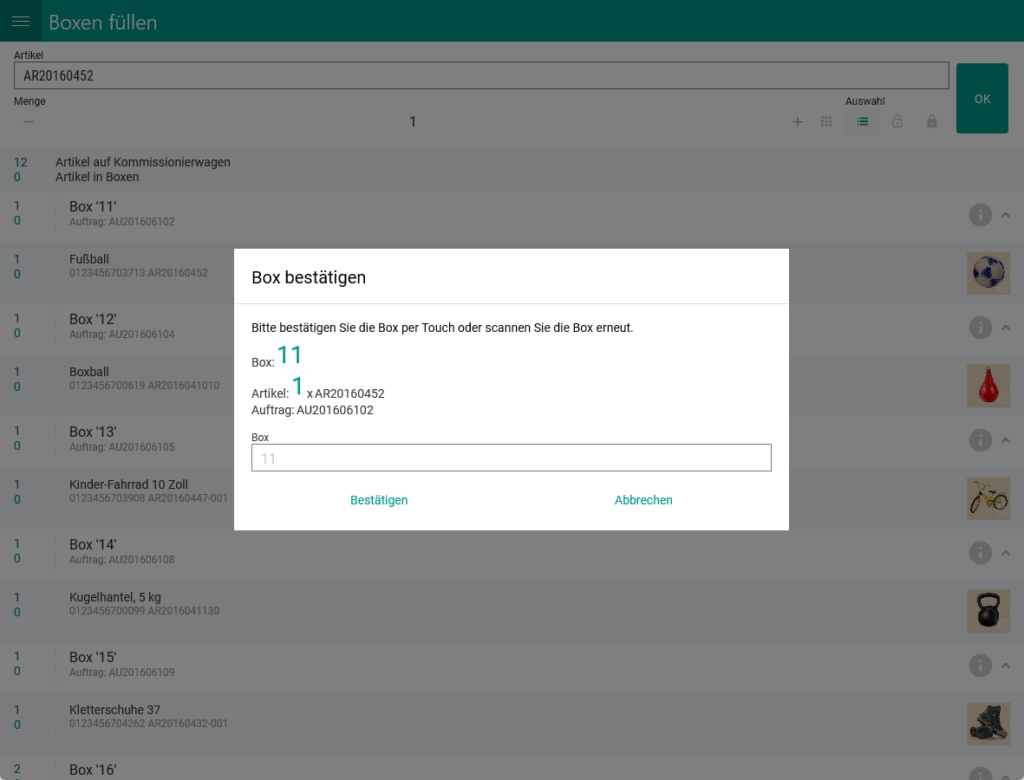Switch to the grid view icon
Image resolution: width=1024 pixels, height=780 pixels.
[x=827, y=121]
